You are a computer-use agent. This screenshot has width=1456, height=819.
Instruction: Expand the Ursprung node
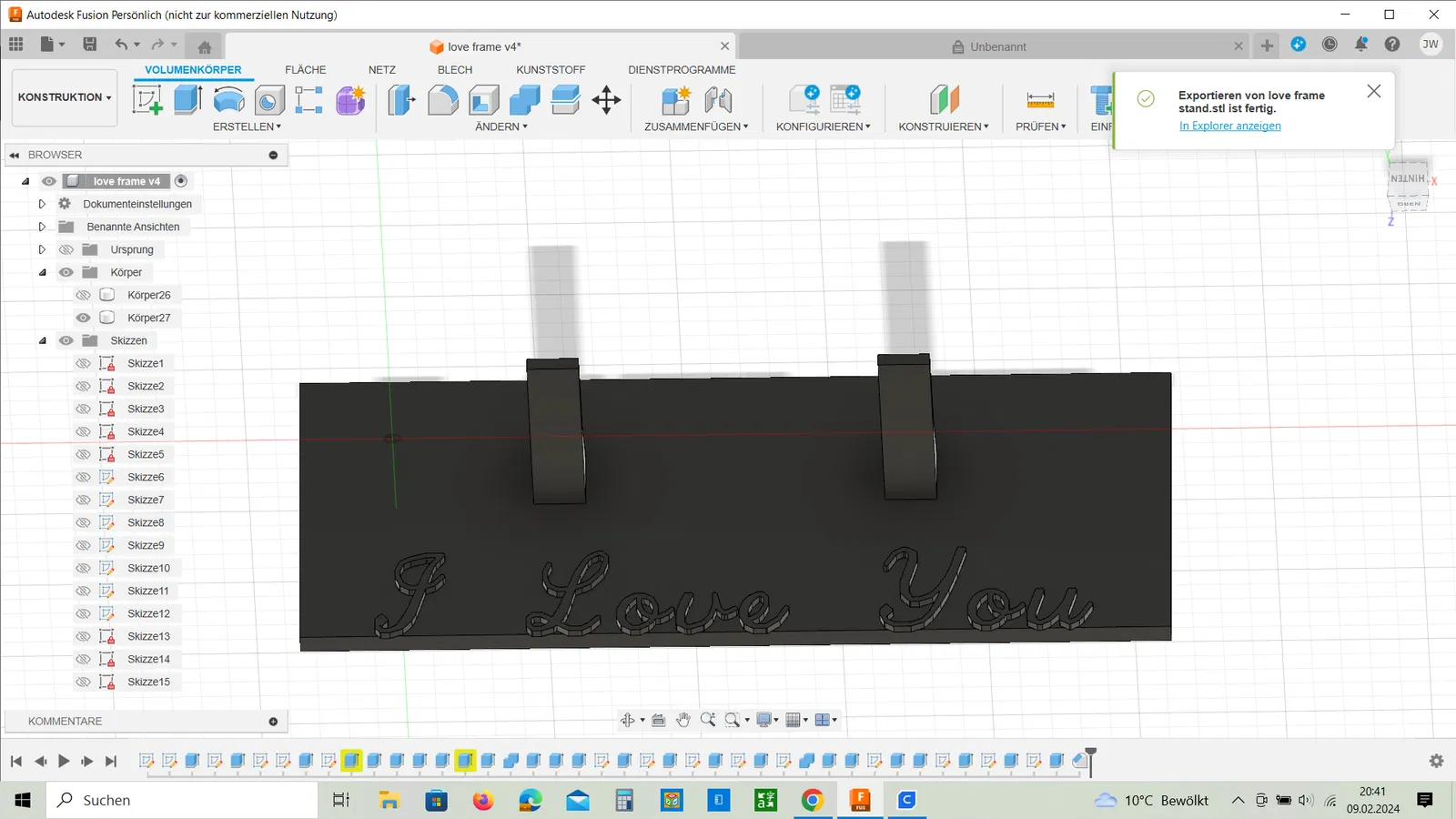point(42,249)
